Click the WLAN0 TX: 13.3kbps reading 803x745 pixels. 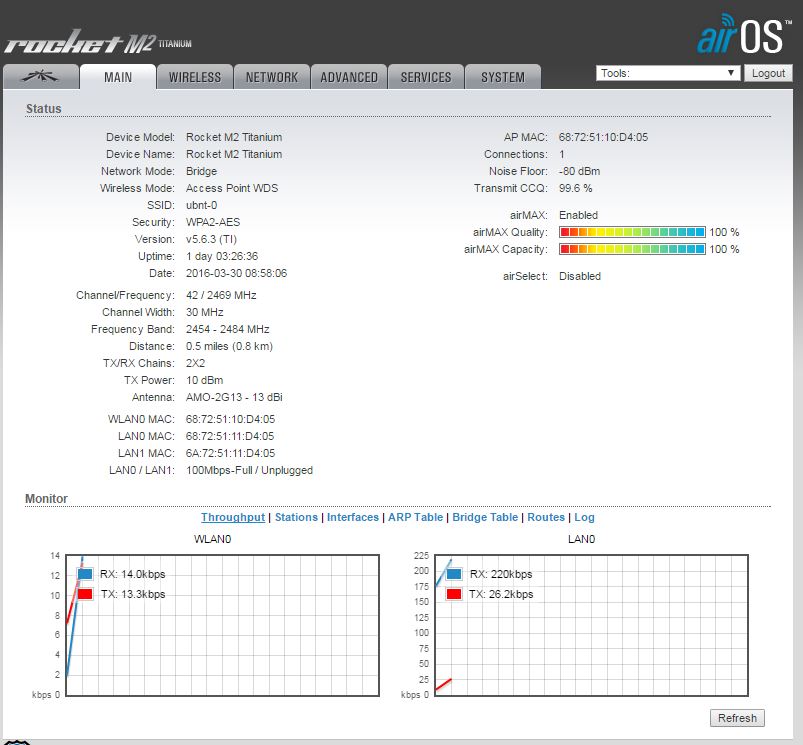coord(133,594)
